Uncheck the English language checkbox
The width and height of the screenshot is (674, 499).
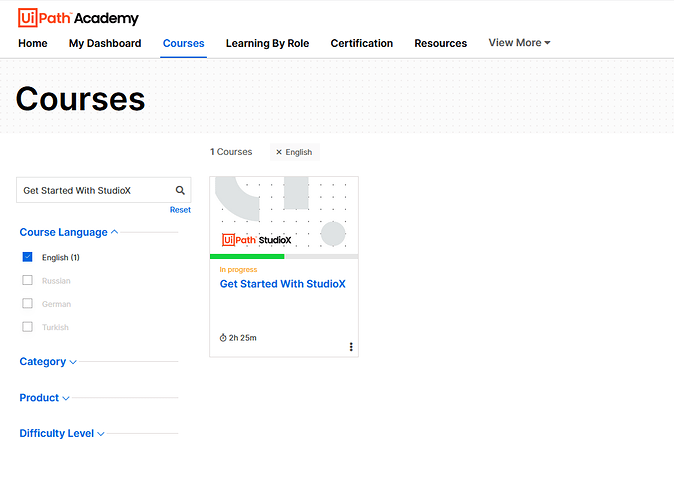pyautogui.click(x=28, y=257)
